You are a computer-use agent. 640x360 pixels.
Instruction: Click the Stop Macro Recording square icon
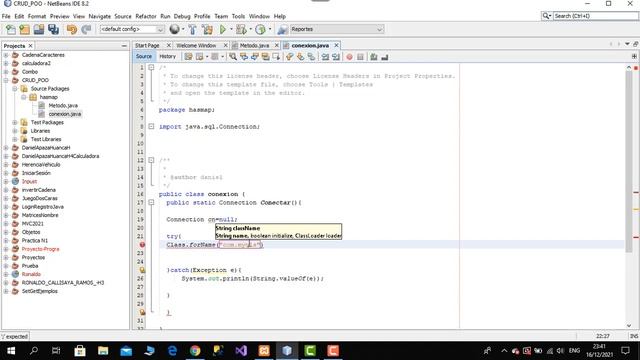point(360,57)
